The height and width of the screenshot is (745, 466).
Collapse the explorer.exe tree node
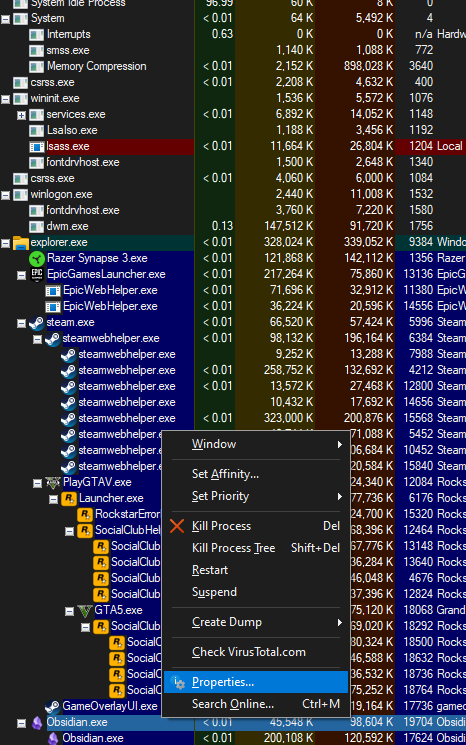coord(5,243)
